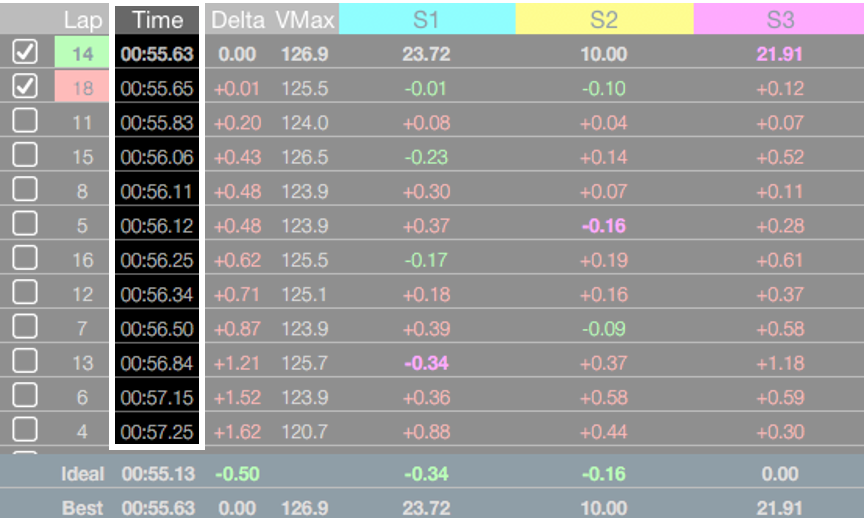864x518 pixels.
Task: Click lap time 00:56.11
Action: (x=156, y=191)
